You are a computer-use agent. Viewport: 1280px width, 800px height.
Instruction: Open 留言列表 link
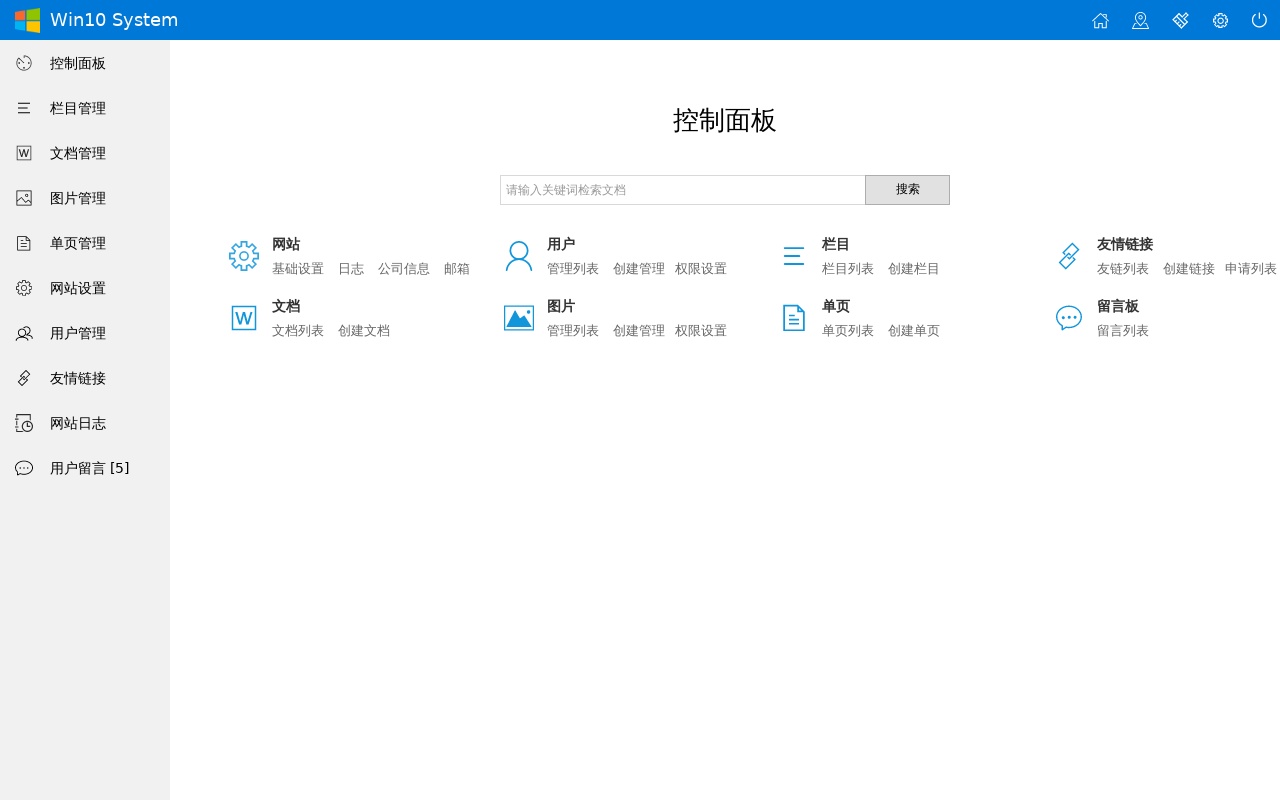point(1123,331)
